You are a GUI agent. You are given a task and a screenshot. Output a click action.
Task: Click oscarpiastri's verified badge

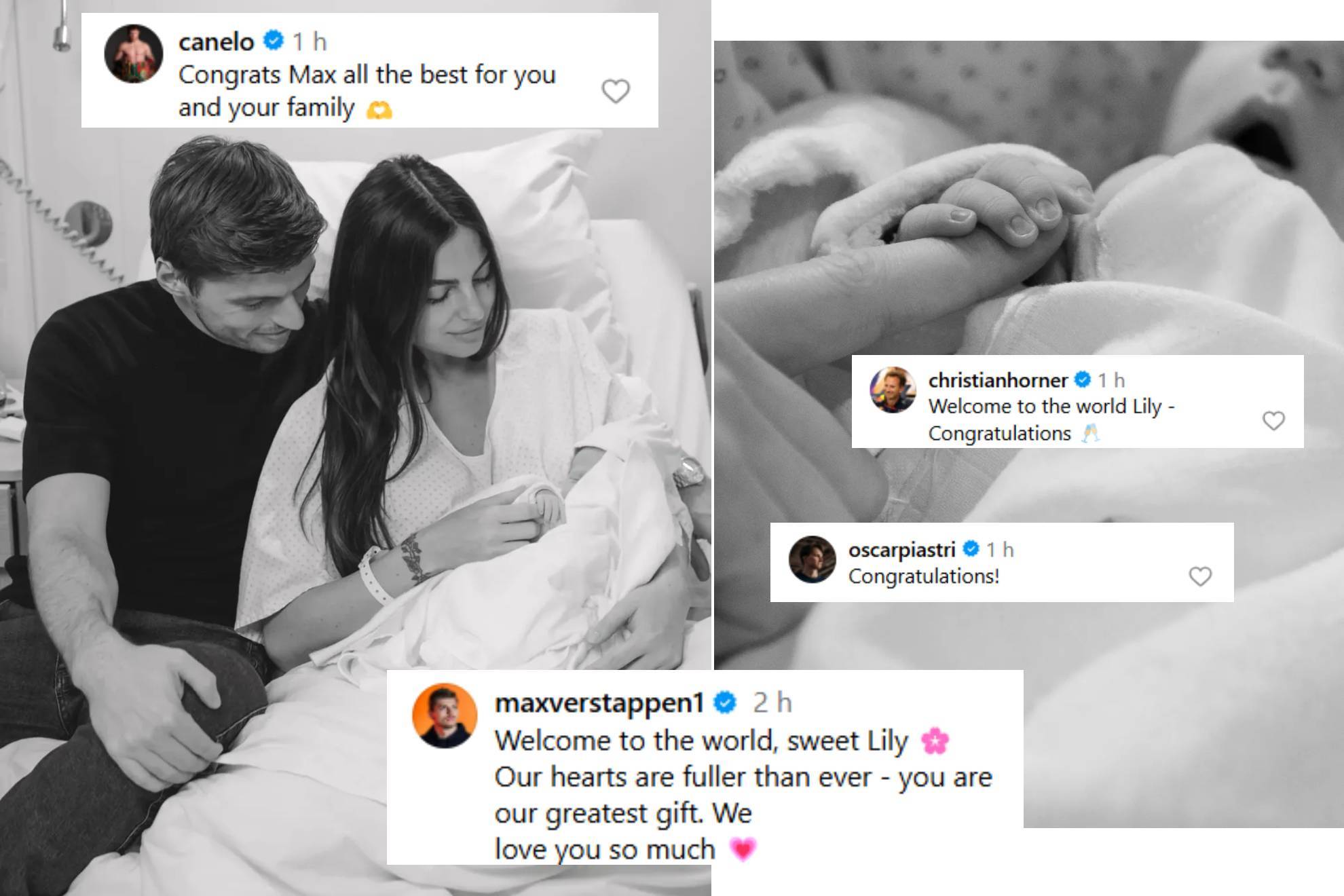click(x=971, y=548)
